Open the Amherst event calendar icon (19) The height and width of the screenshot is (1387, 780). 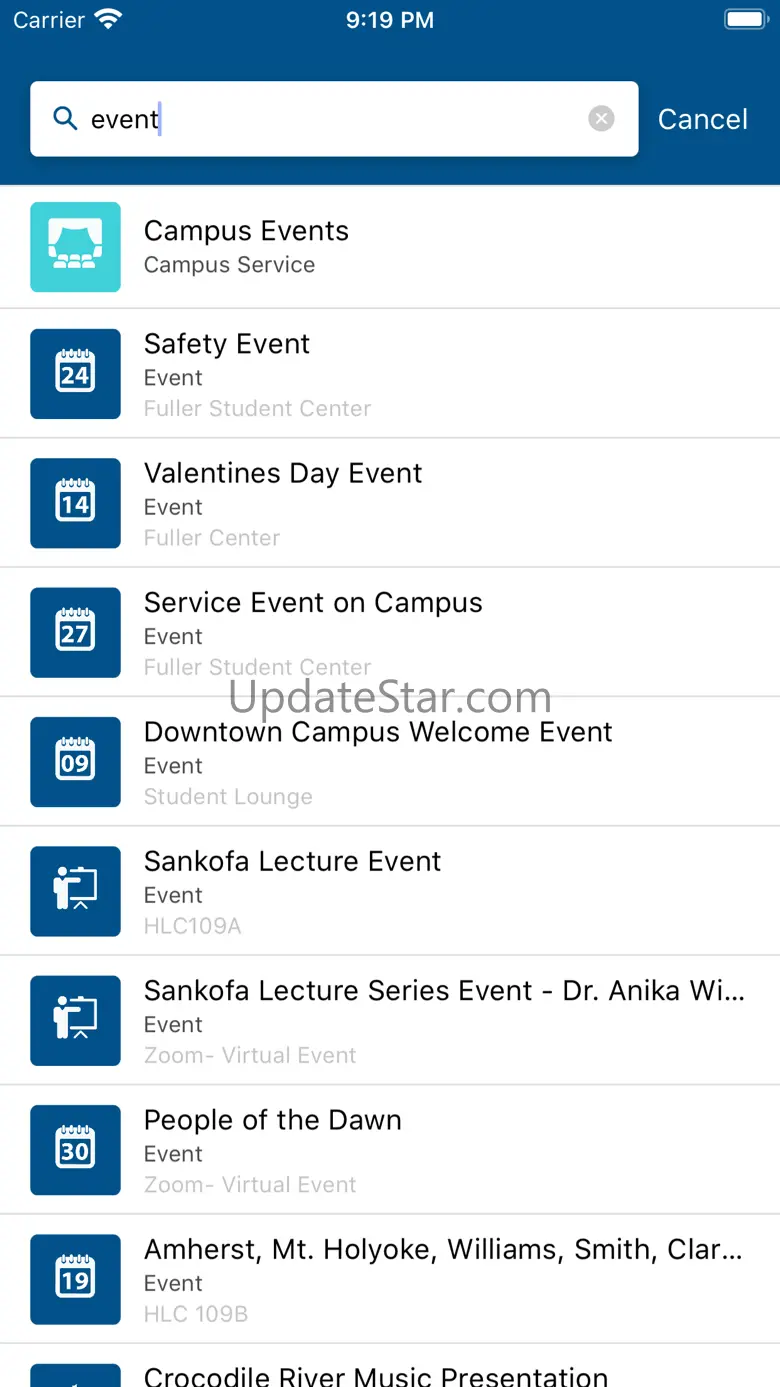[75, 1279]
